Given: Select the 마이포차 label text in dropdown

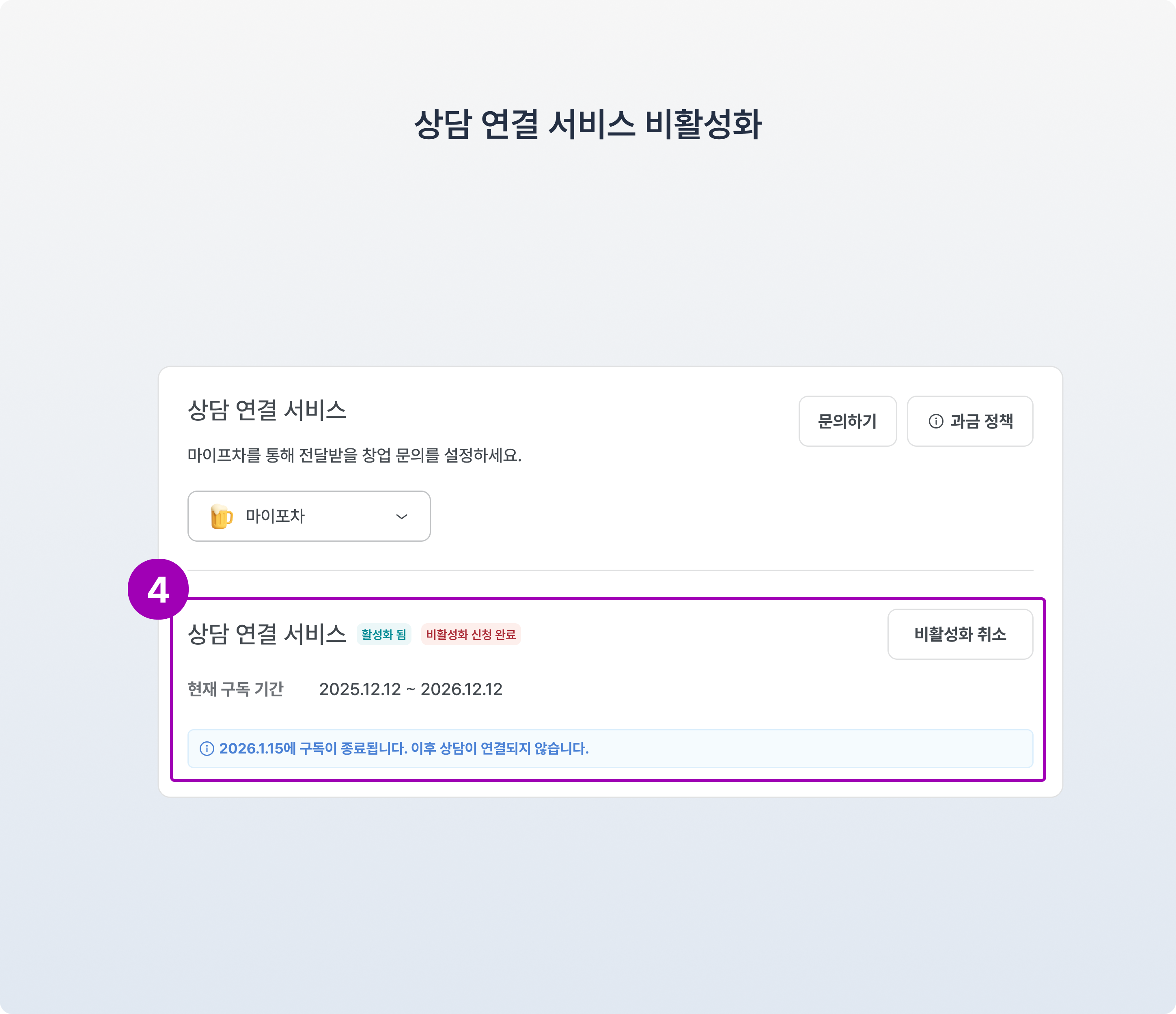Looking at the screenshot, I should (x=275, y=516).
